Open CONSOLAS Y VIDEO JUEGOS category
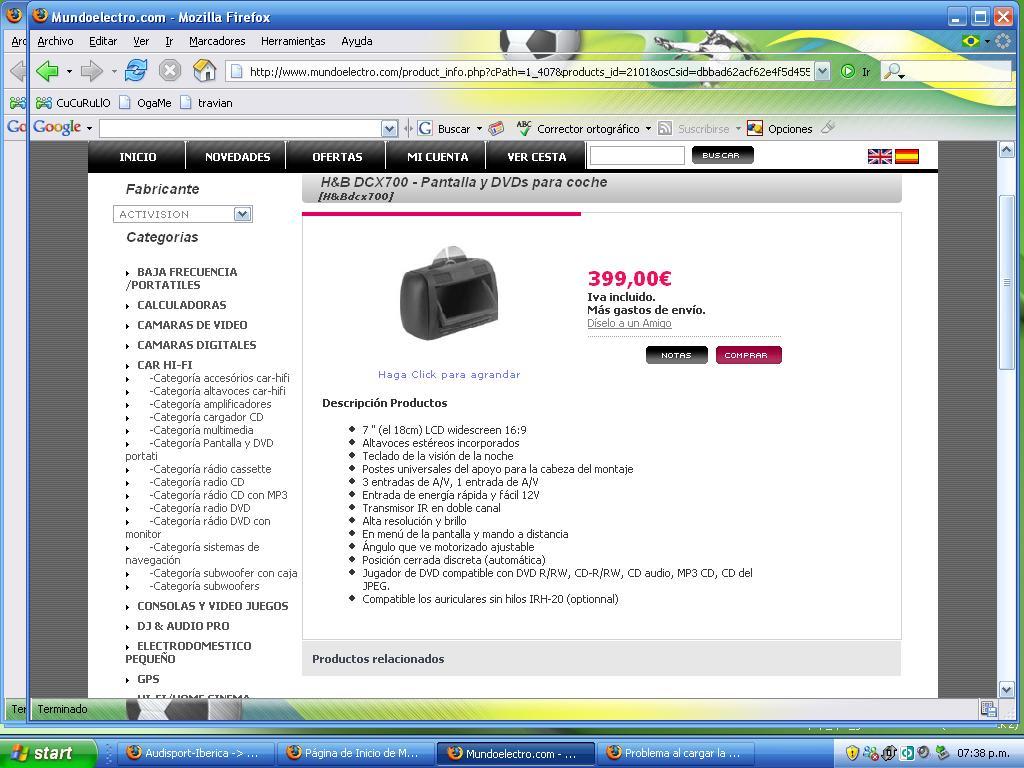Viewport: 1024px width, 768px height. coord(212,606)
